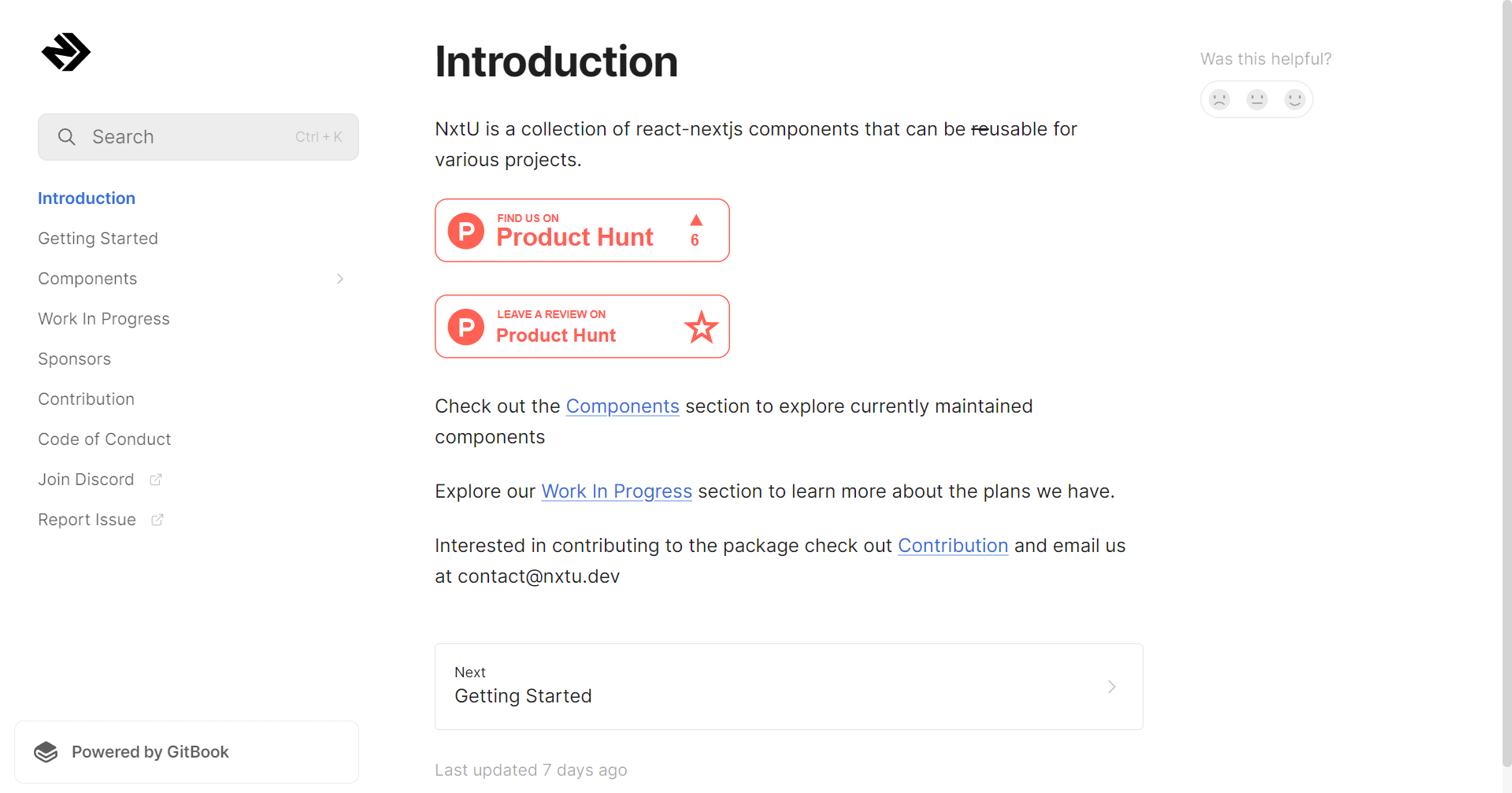The width and height of the screenshot is (1512, 793).
Task: Click the Product Hunt upvote triangle
Action: click(696, 220)
